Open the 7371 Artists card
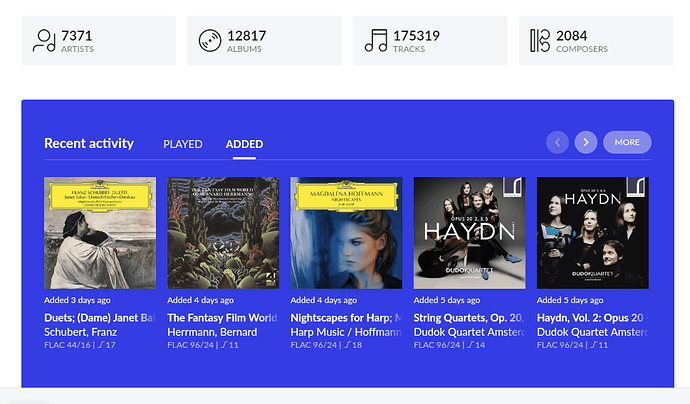 (x=99, y=40)
